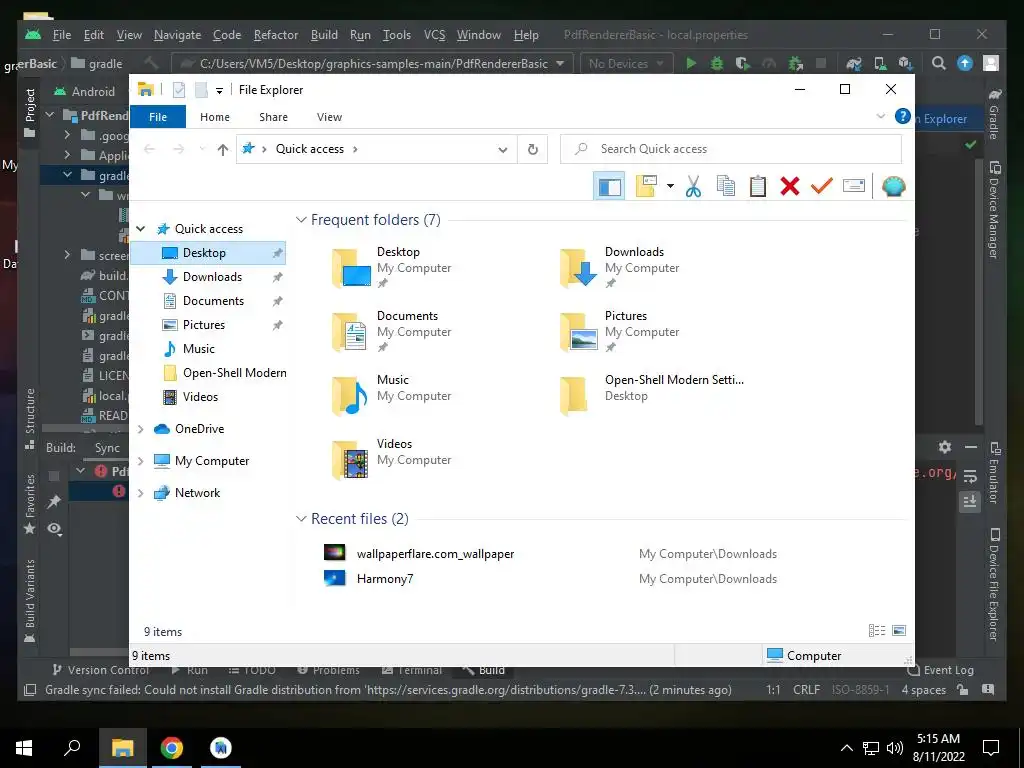Image resolution: width=1024 pixels, height=768 pixels.
Task: Click the pin tab icon in Build panel
Action: pyautogui.click(x=54, y=502)
